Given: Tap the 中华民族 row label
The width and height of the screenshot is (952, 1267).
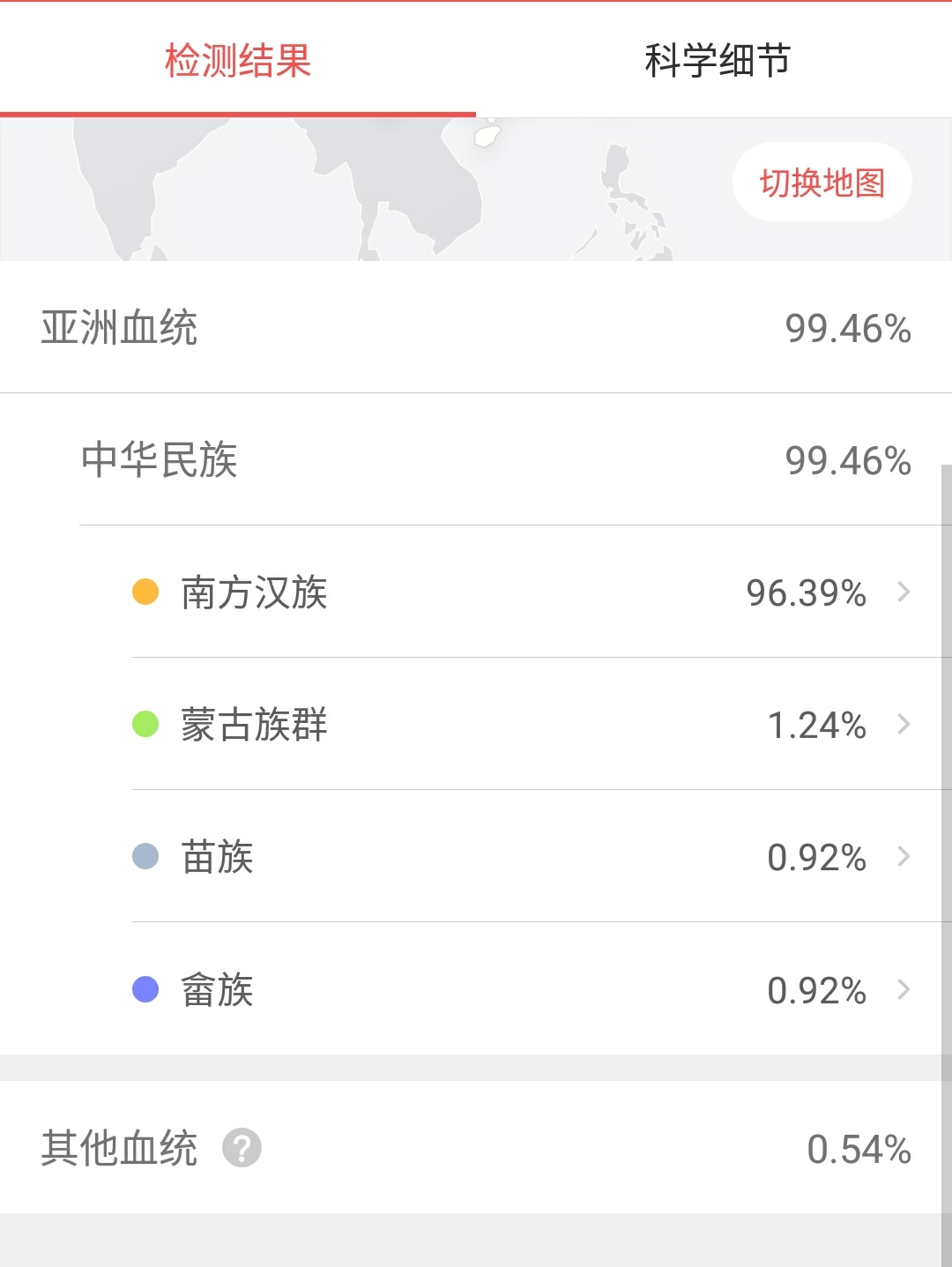Looking at the screenshot, I should (160, 460).
